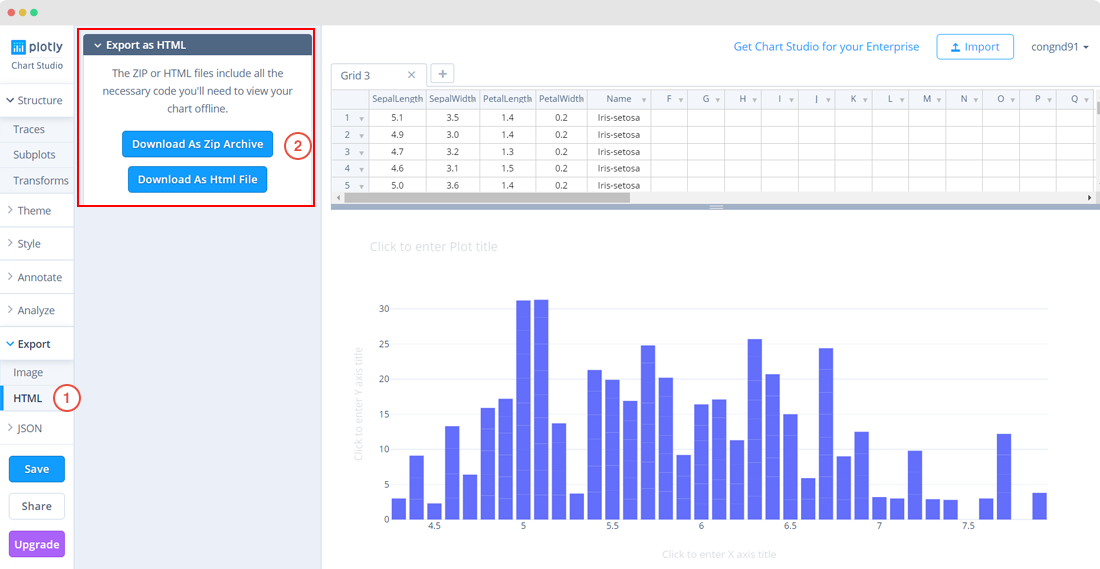Open row 3 dropdown arrow

(x=361, y=152)
